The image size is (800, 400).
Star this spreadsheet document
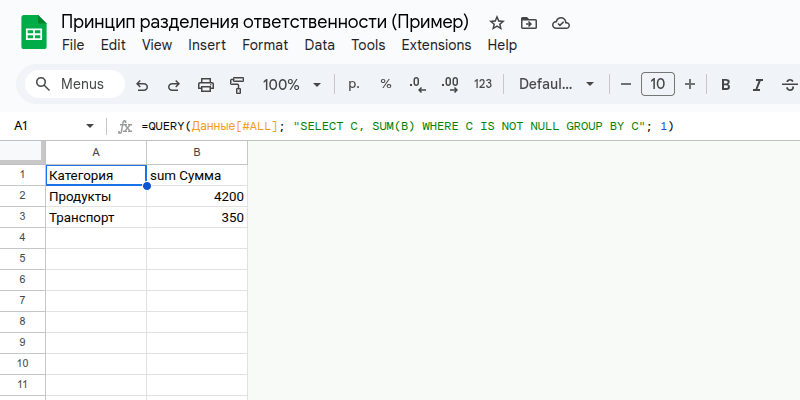coord(496,23)
